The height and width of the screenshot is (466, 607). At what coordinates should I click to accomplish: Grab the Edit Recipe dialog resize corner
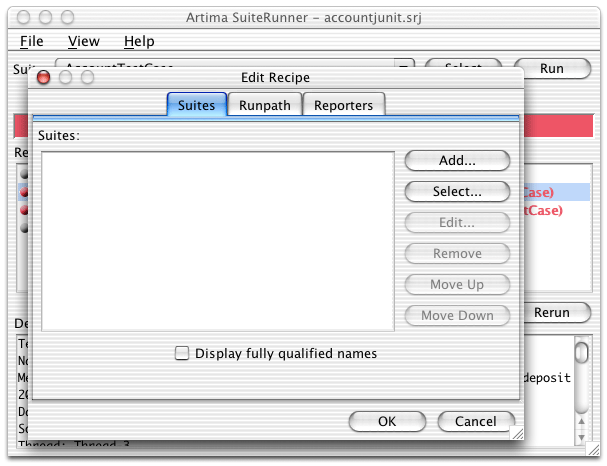pos(518,433)
